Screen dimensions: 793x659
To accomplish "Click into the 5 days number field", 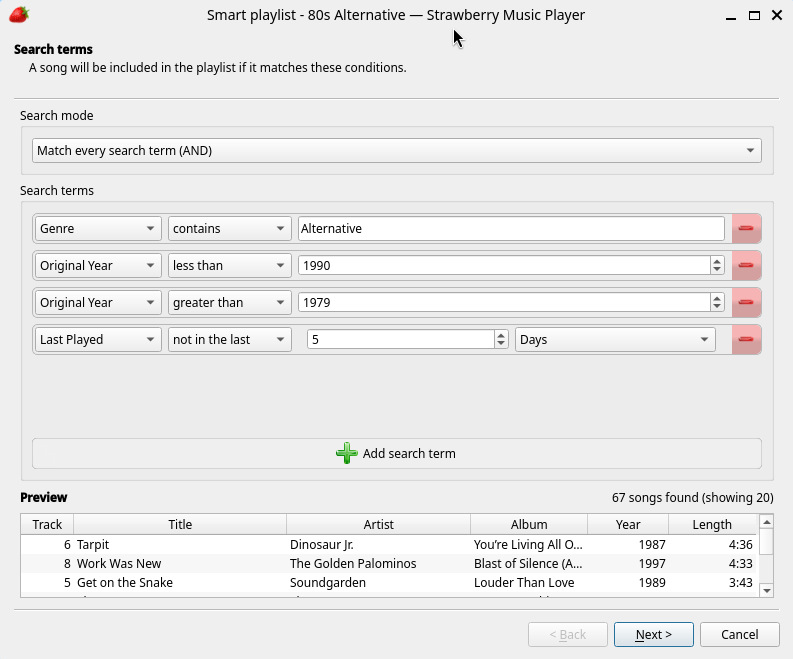I will [401, 339].
